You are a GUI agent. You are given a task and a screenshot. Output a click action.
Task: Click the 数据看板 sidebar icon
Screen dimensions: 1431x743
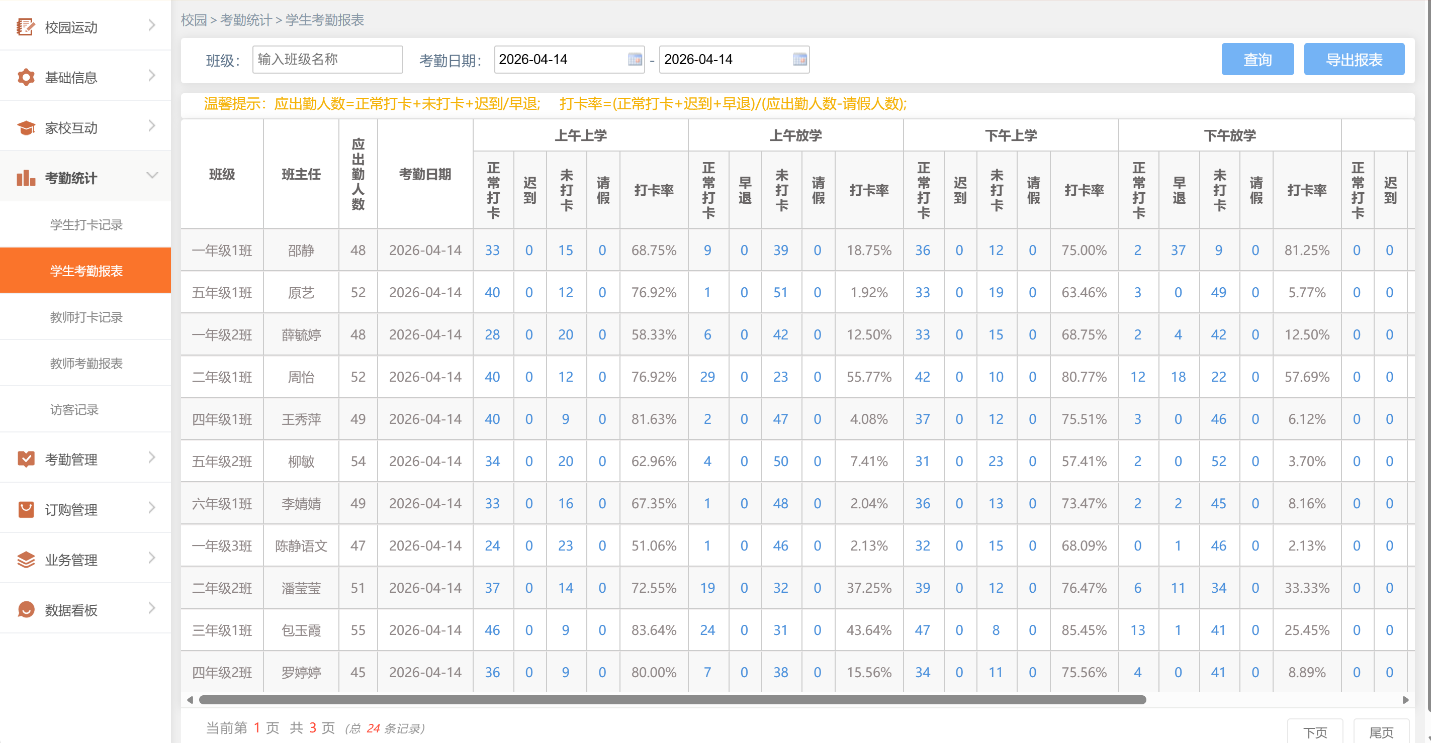pos(26,610)
